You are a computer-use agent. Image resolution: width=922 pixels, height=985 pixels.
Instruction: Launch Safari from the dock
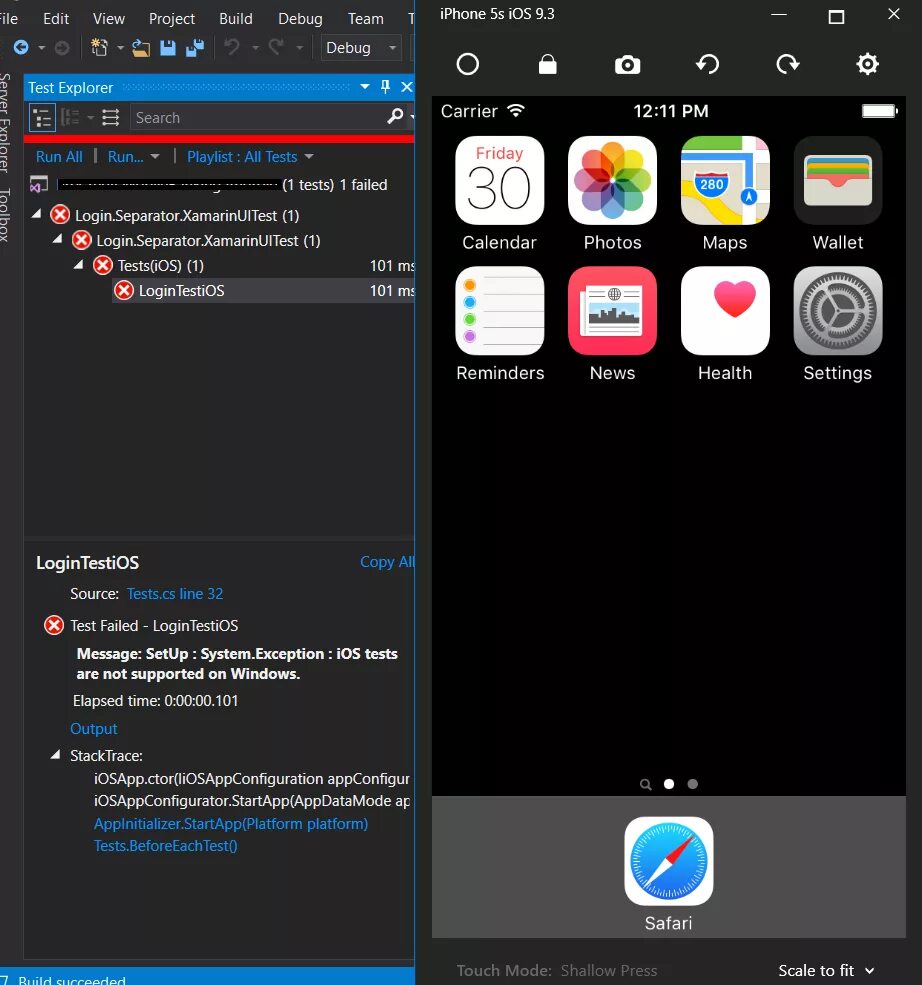pyautogui.click(x=668, y=861)
